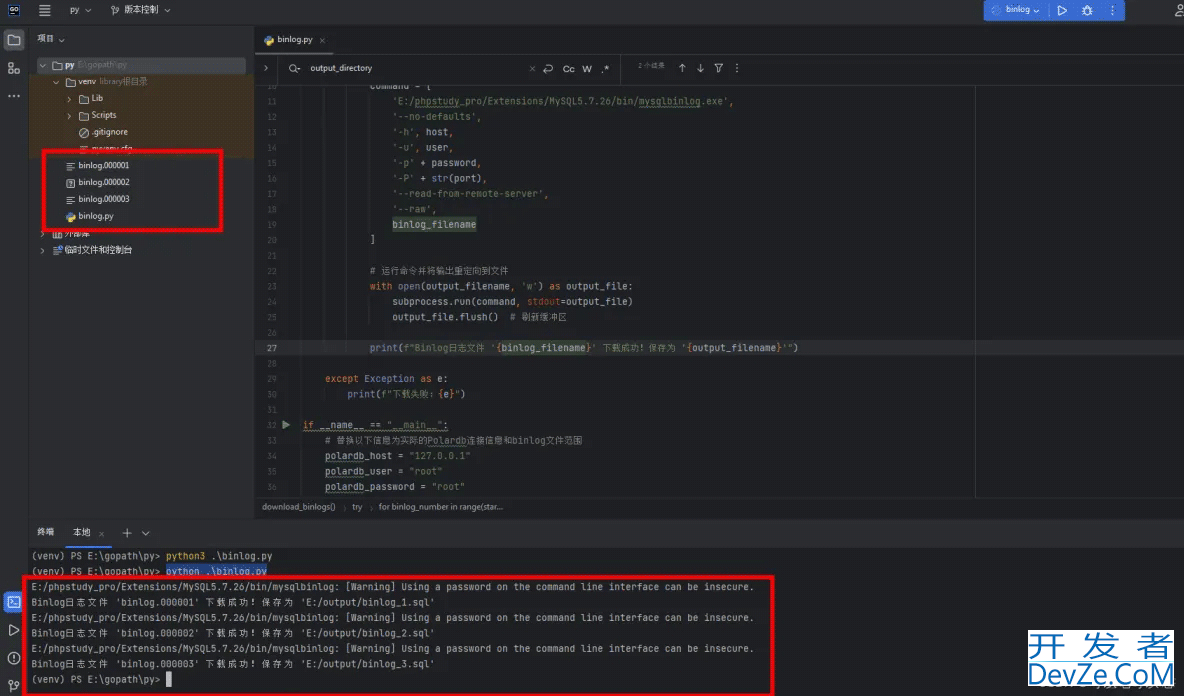The image size is (1184, 696).
Task: Show more tool windows ellipsis
Action: point(14,96)
